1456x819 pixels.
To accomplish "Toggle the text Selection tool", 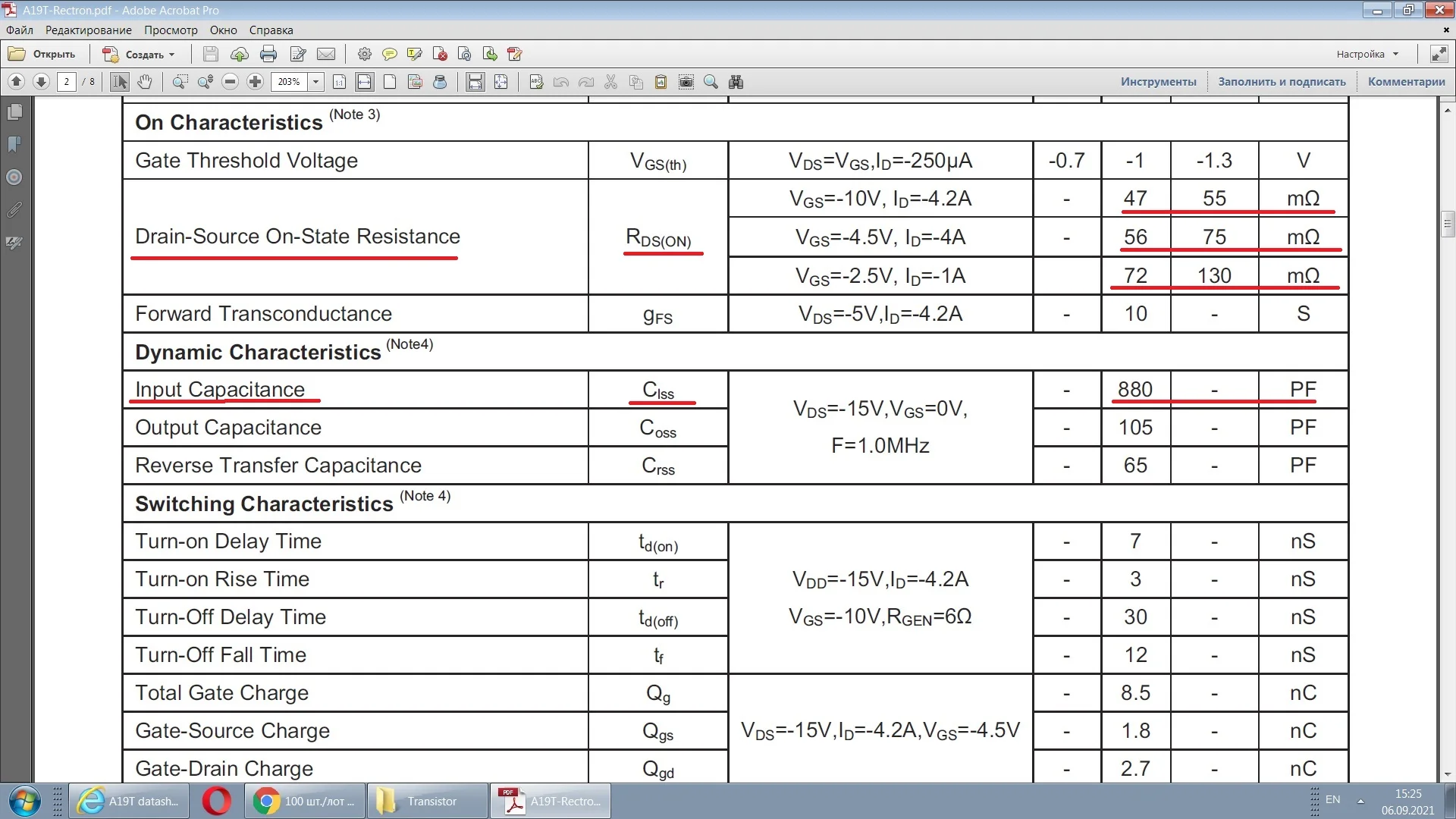I will [x=119, y=82].
